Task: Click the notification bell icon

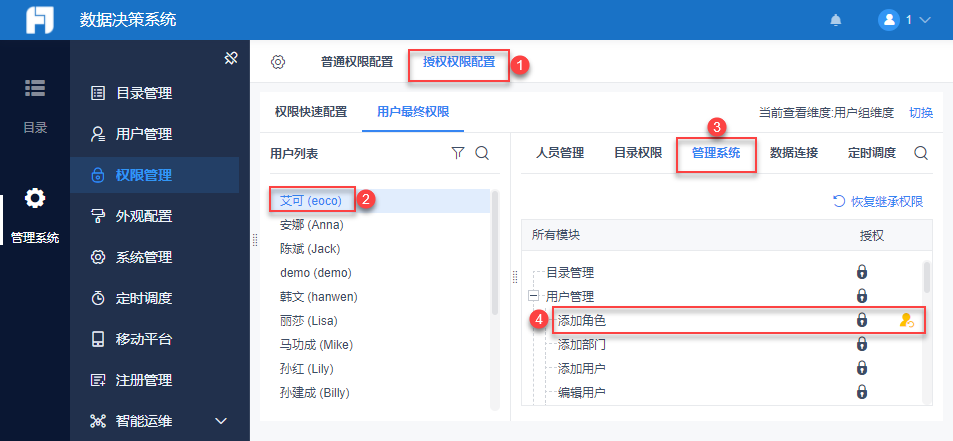Action: 835,20
